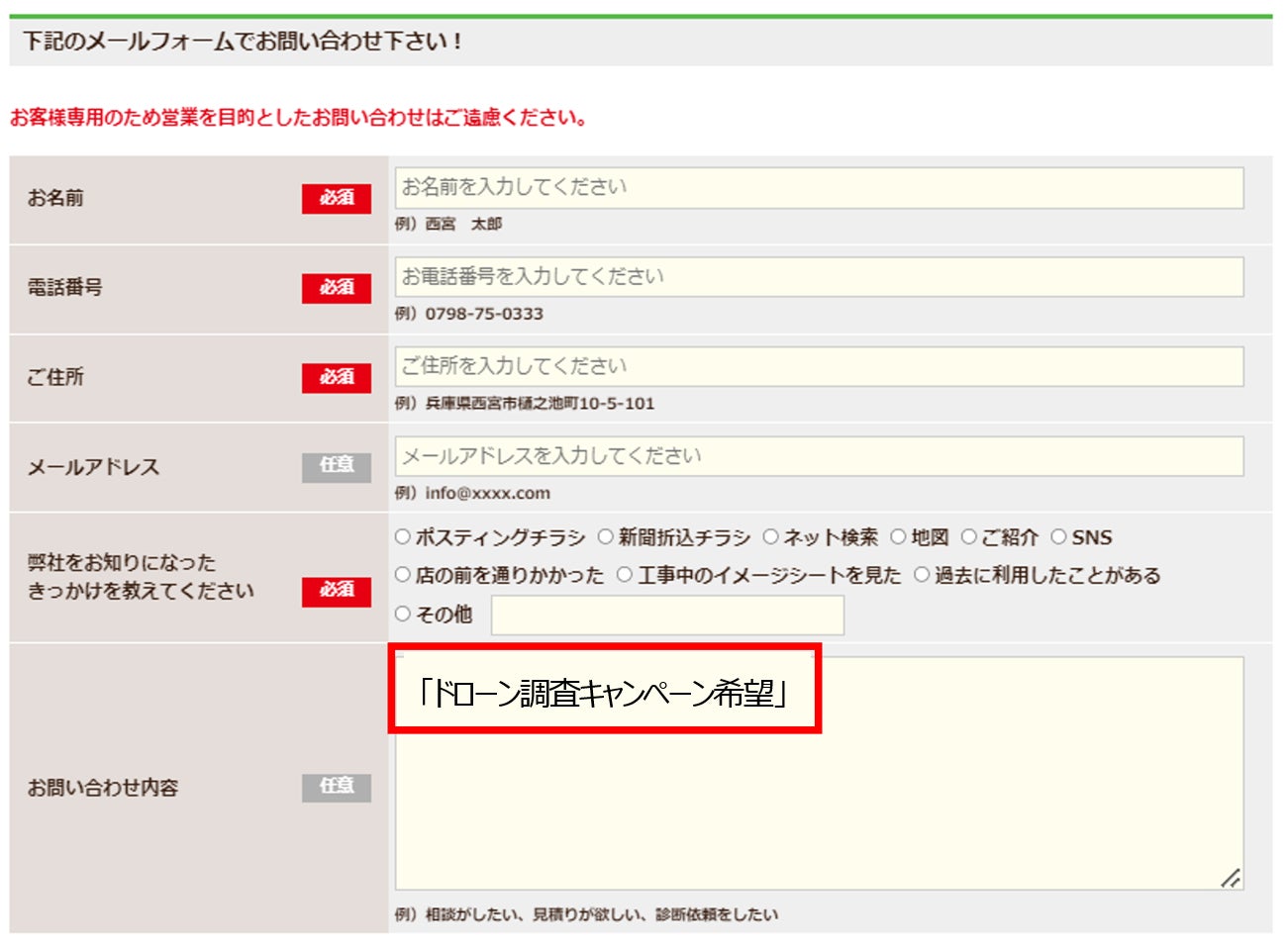
Task: Select the 地図 radio button
Action: pyautogui.click(x=898, y=537)
